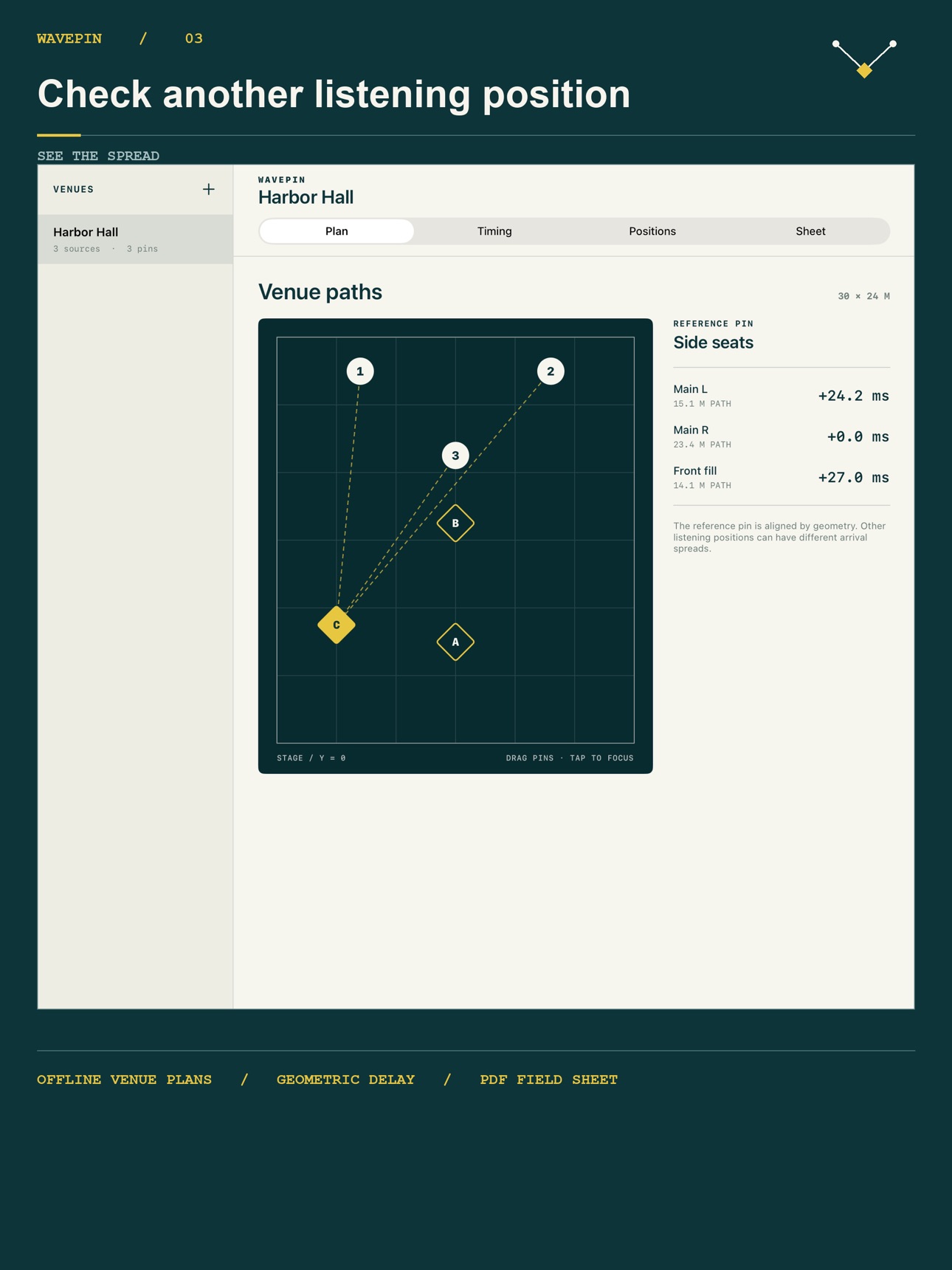This screenshot has width=952, height=1270.
Task: Click the 3 sources · 3 pins subtitle
Action: click(106, 249)
